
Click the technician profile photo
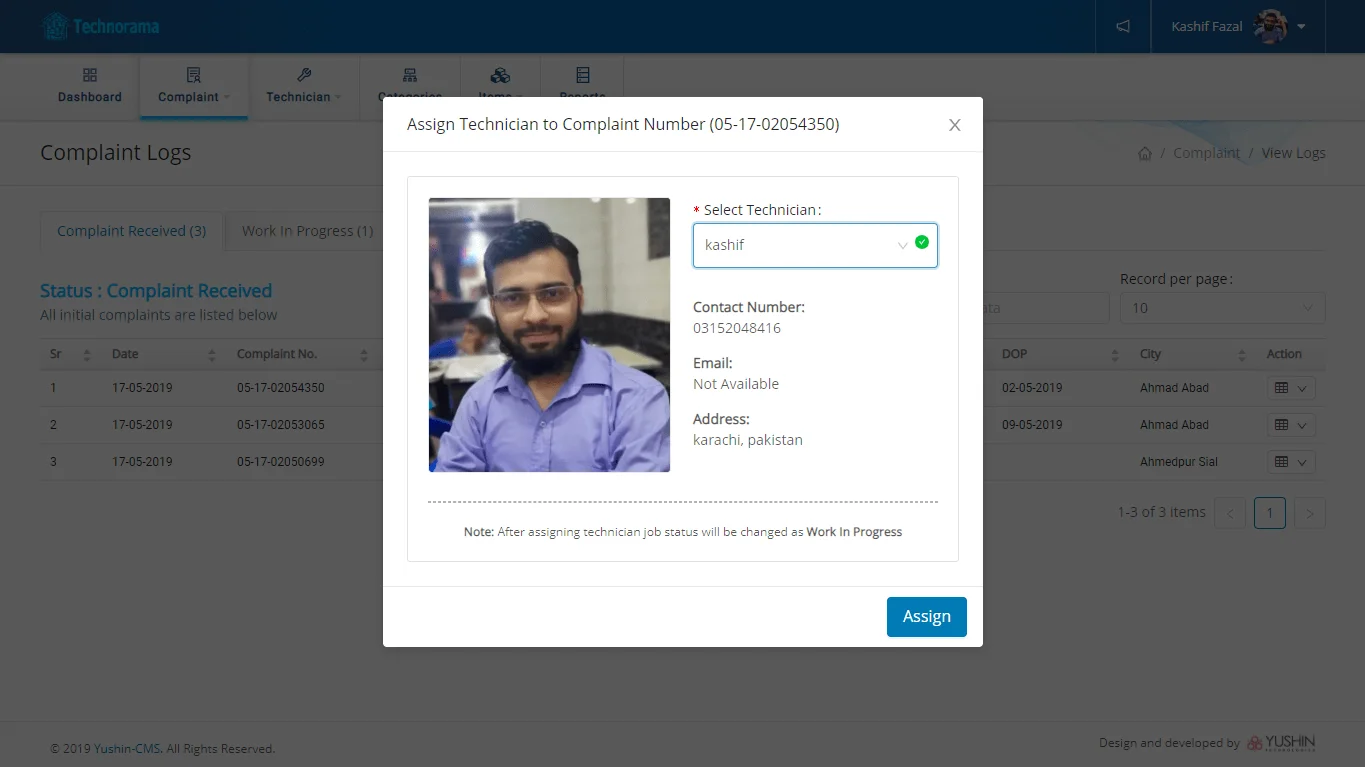tap(549, 335)
